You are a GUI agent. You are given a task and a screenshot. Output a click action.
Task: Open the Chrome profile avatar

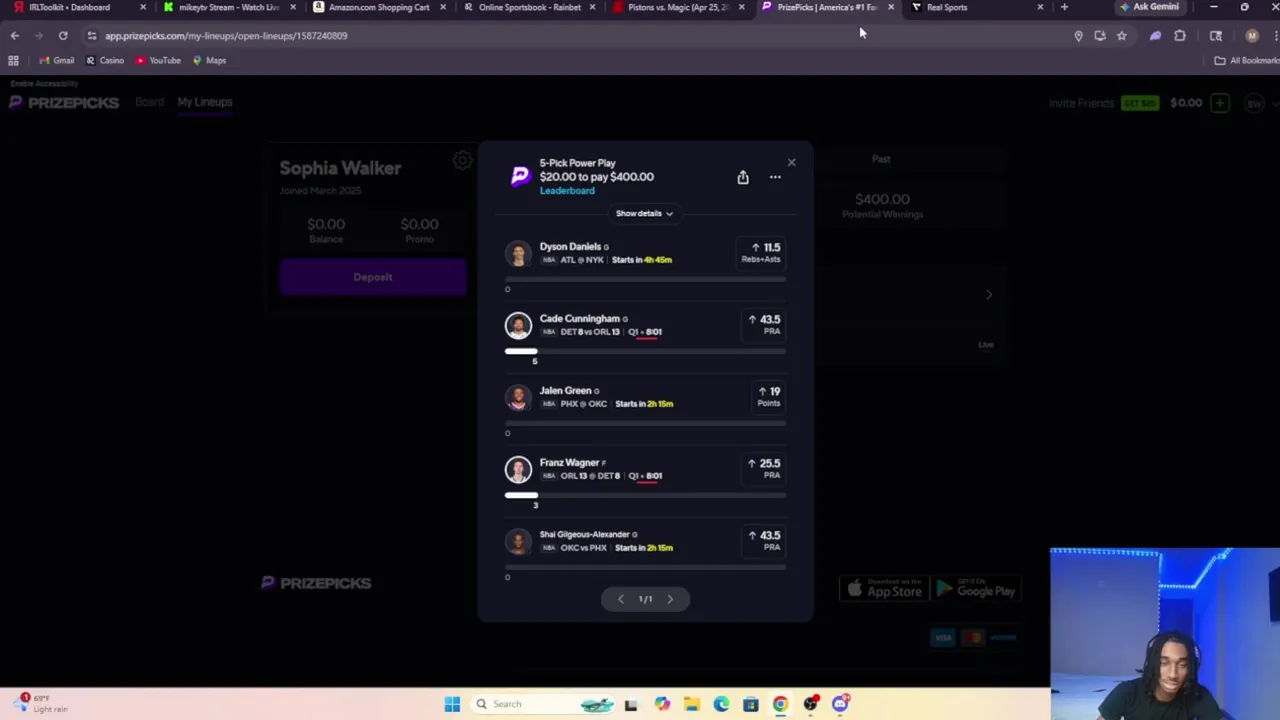[1252, 36]
